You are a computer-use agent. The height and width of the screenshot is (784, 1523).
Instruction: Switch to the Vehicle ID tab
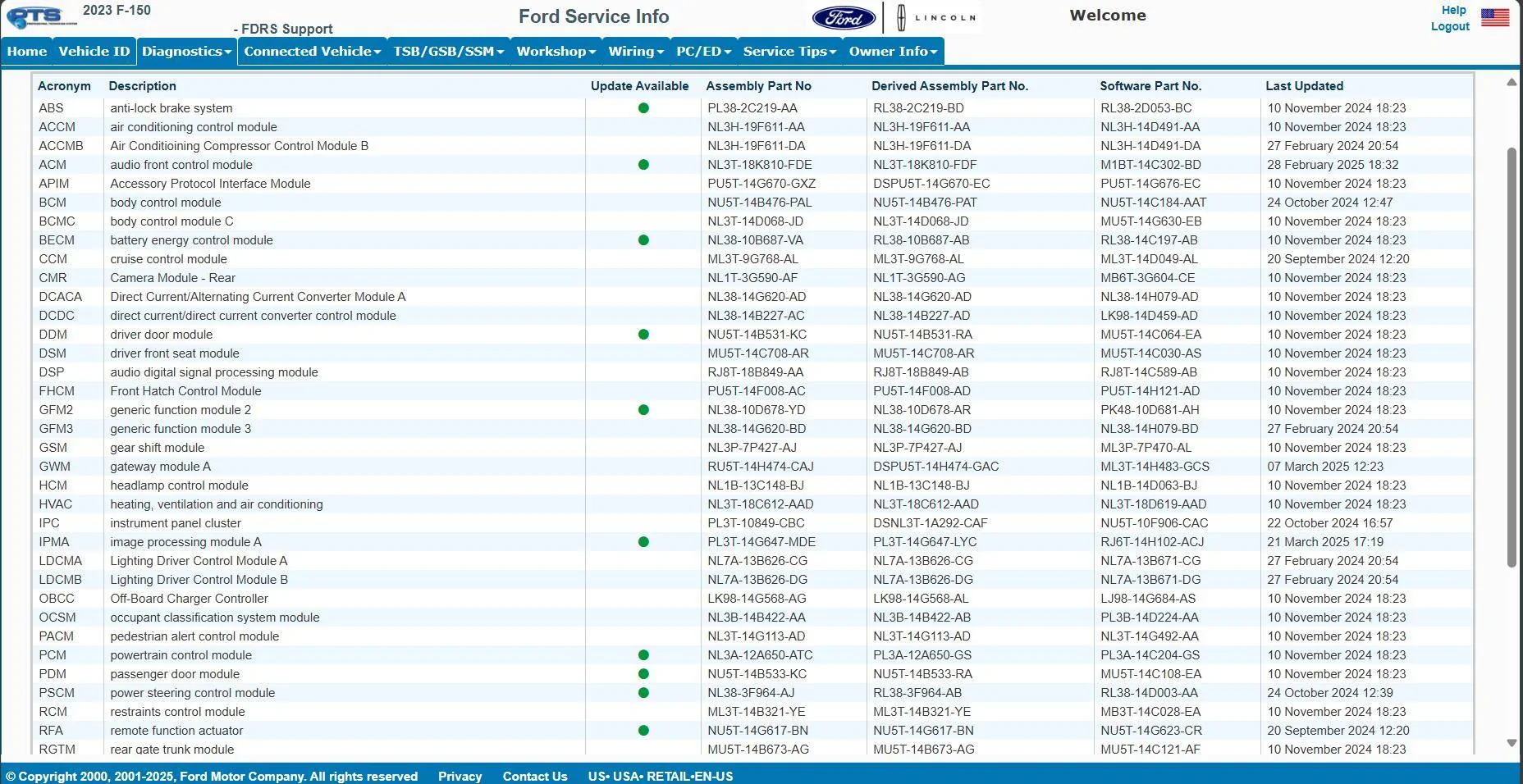pyautogui.click(x=94, y=51)
